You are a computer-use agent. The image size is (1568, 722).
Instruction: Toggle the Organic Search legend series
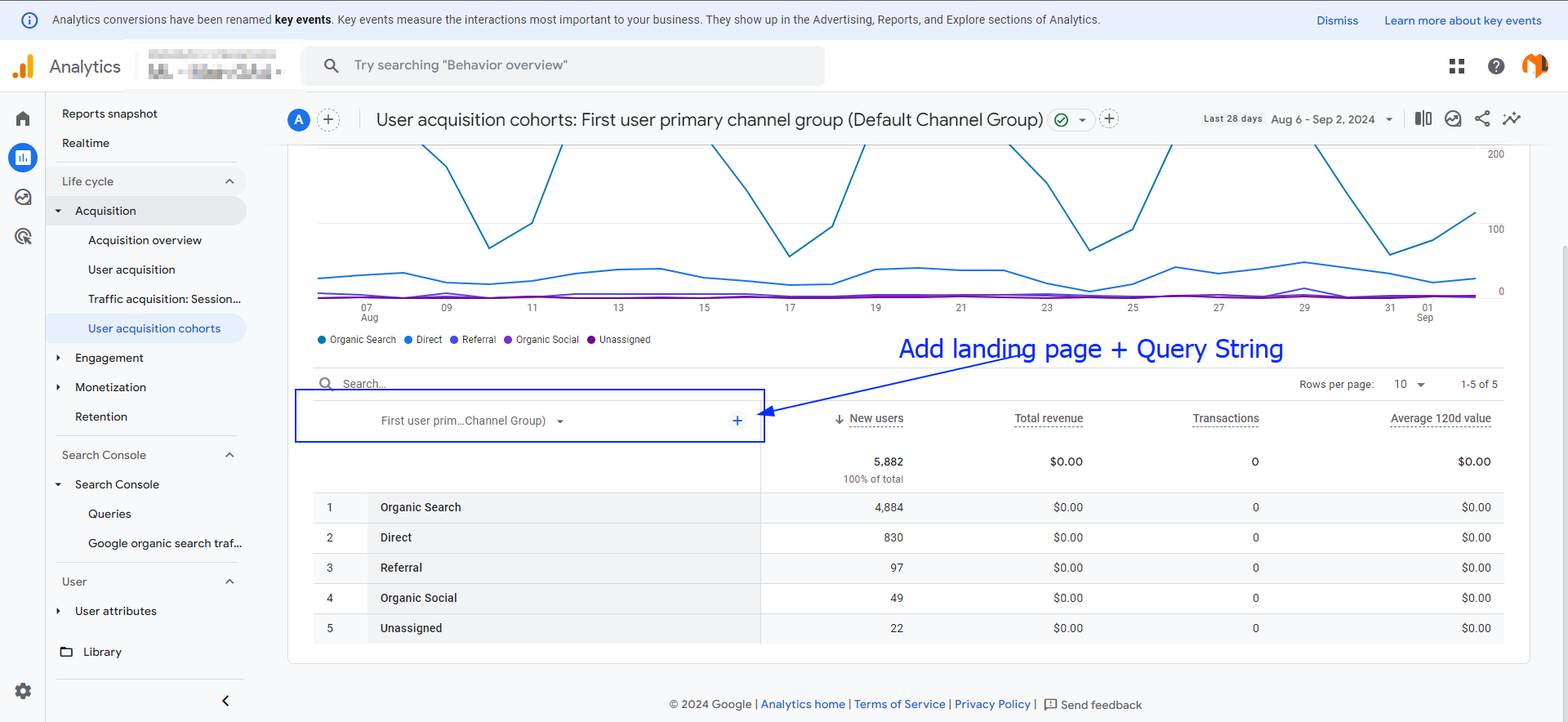point(357,340)
